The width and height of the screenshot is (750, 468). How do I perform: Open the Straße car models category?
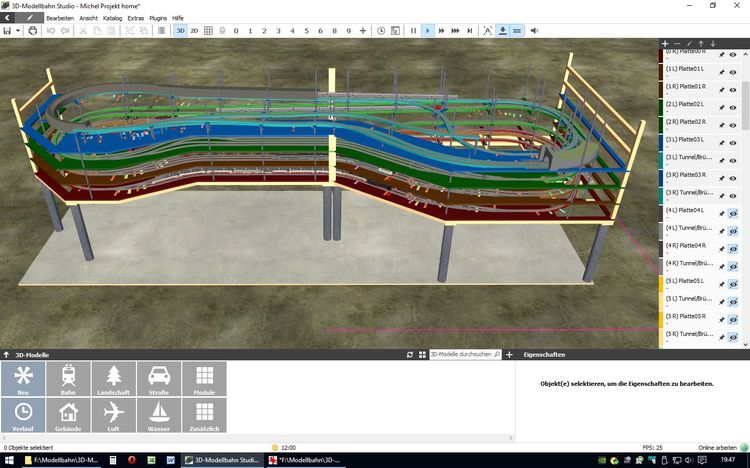[x=158, y=380]
